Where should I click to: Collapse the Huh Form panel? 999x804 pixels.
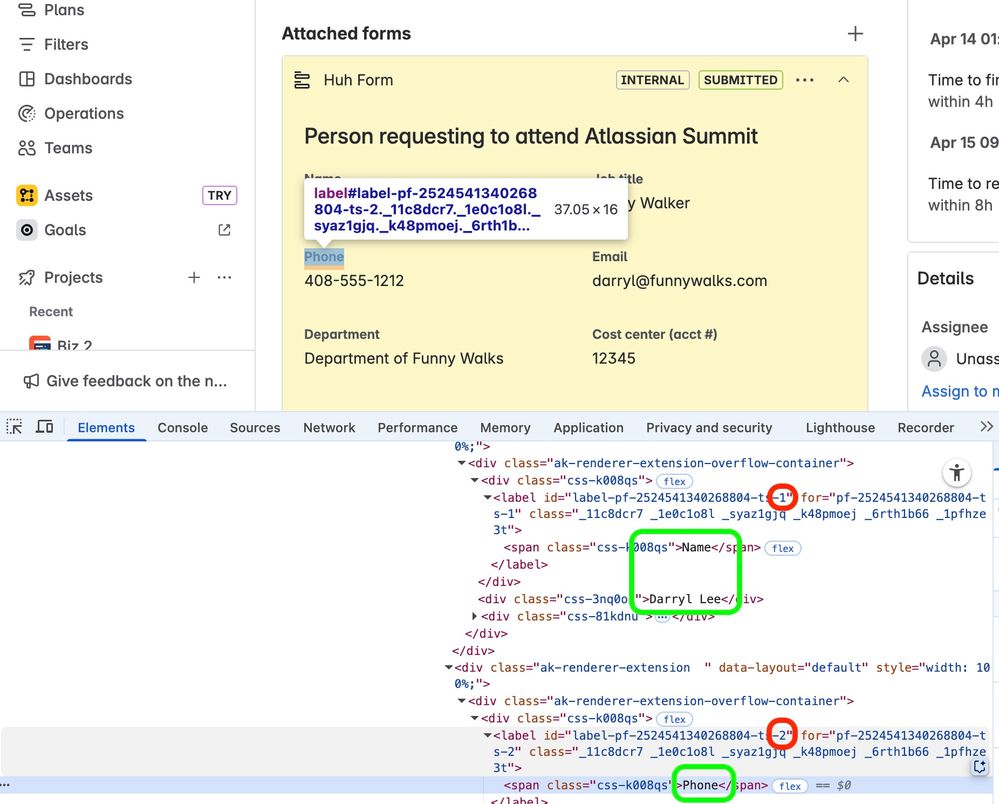pyautogui.click(x=844, y=80)
